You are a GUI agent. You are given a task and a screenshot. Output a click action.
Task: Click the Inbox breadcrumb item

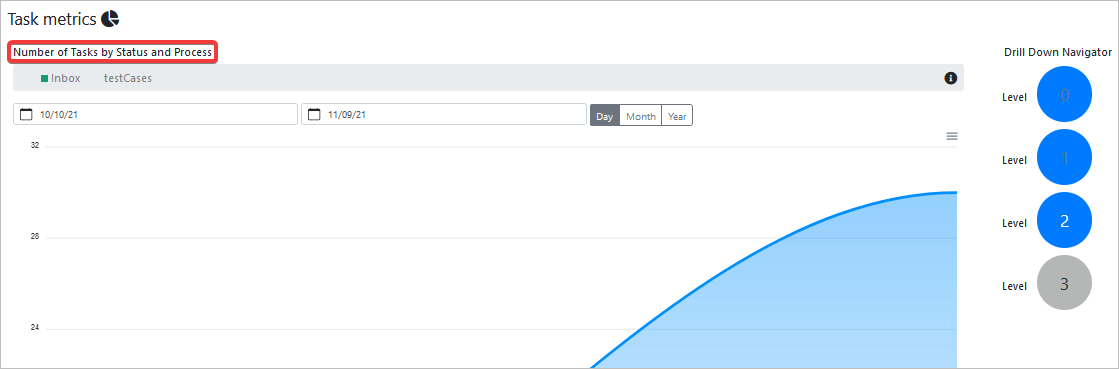point(66,79)
